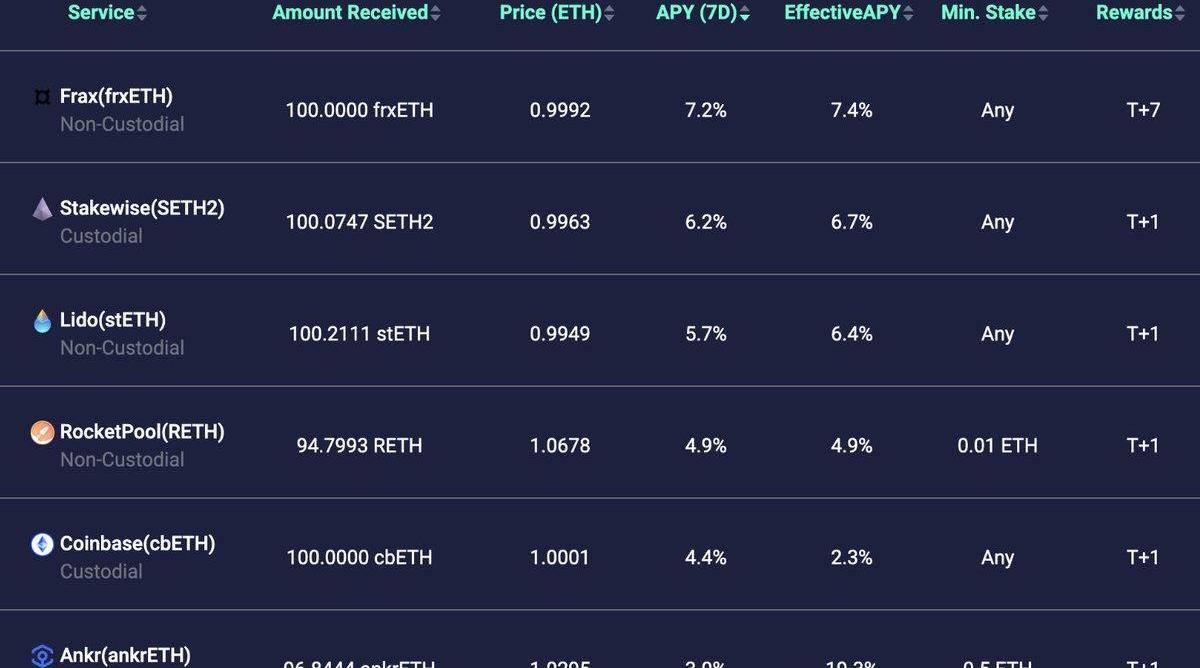Open Stakewise(SETH2) service link

(x=142, y=209)
